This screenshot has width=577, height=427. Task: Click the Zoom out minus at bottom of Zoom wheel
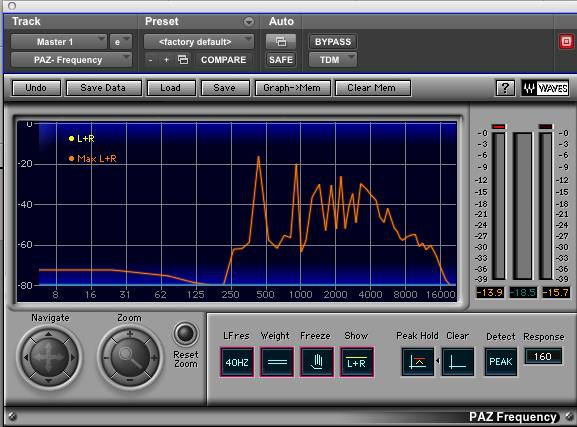tap(130, 380)
